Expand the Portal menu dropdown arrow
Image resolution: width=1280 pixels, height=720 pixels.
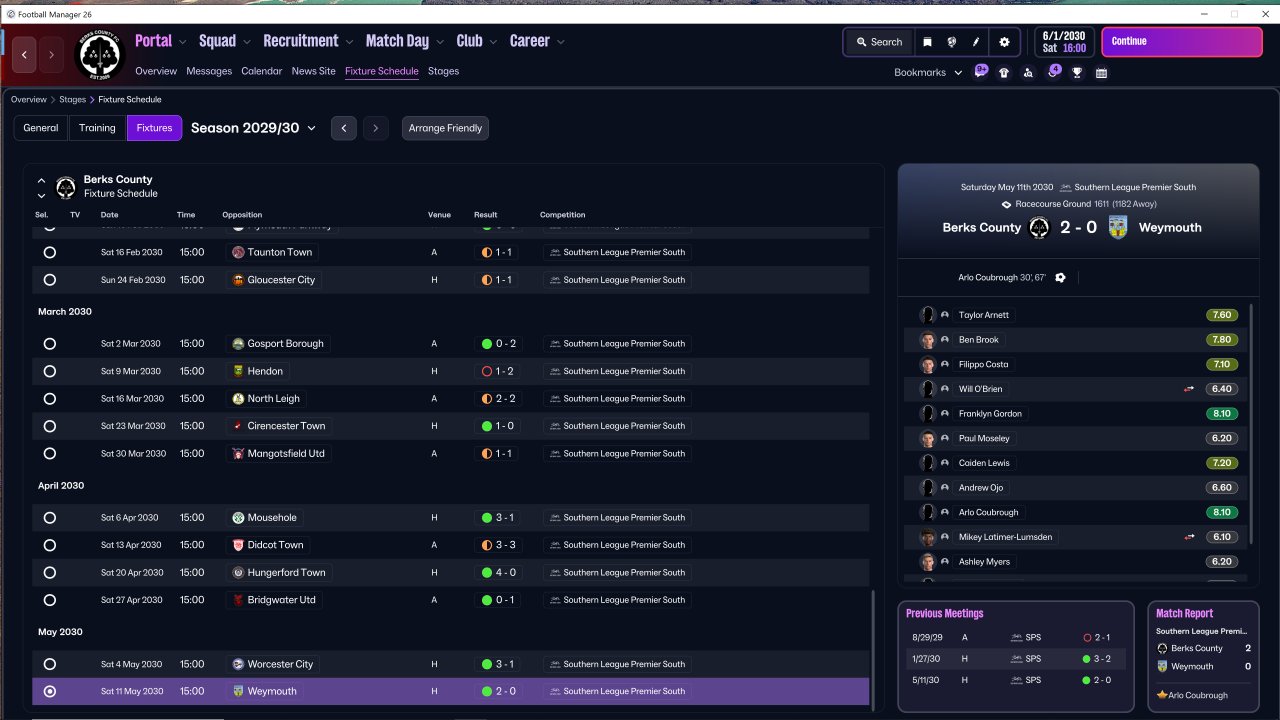coord(183,42)
